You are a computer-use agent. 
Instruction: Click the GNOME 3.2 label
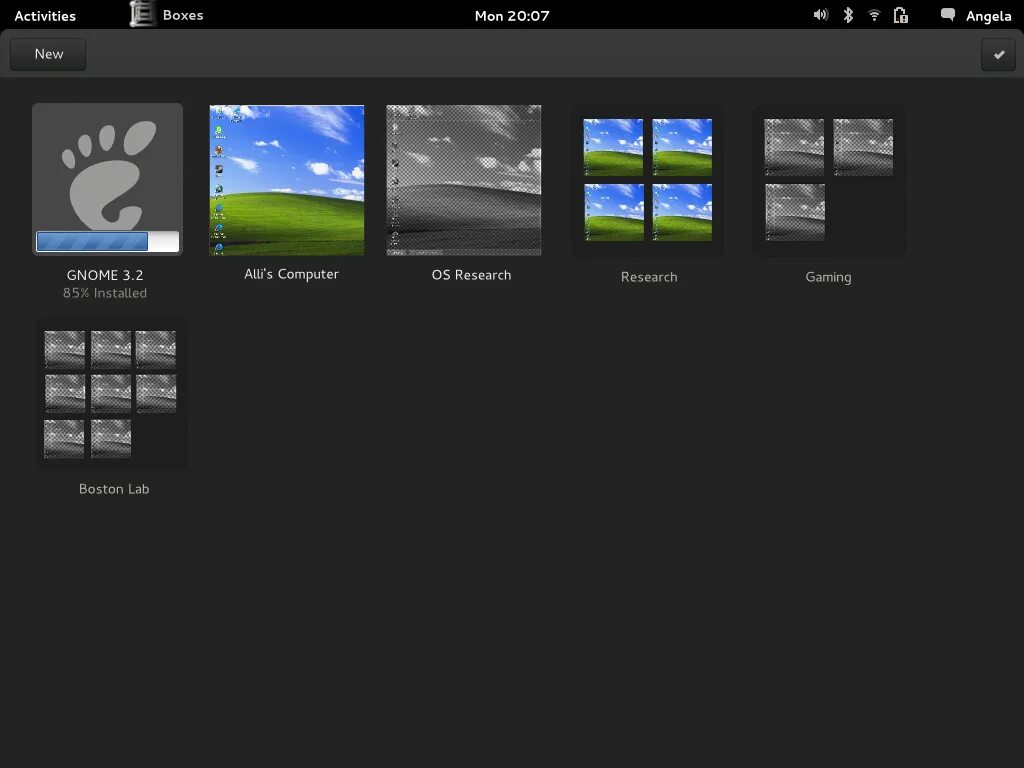[105, 275]
